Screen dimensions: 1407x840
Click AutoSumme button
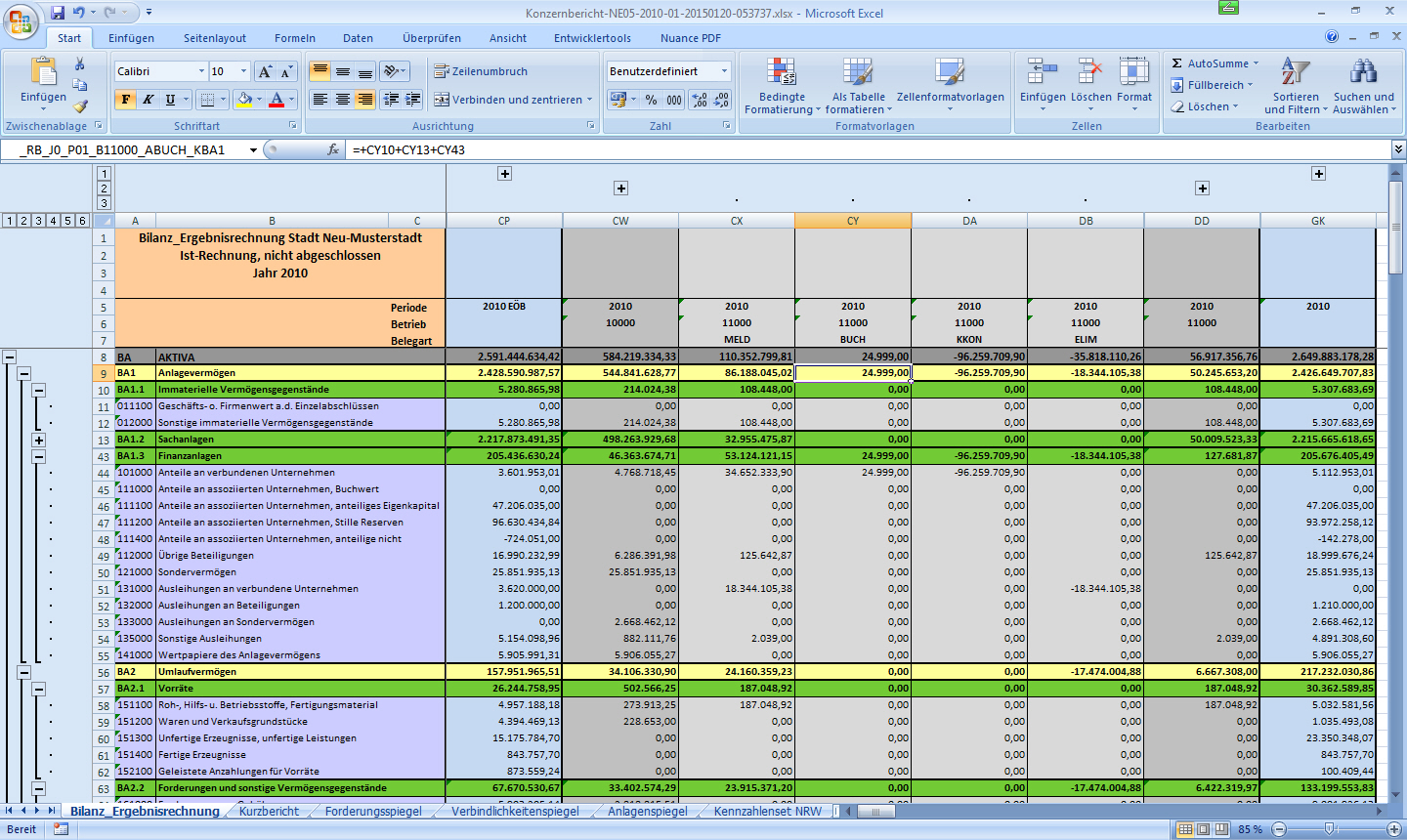pyautogui.click(x=1215, y=63)
